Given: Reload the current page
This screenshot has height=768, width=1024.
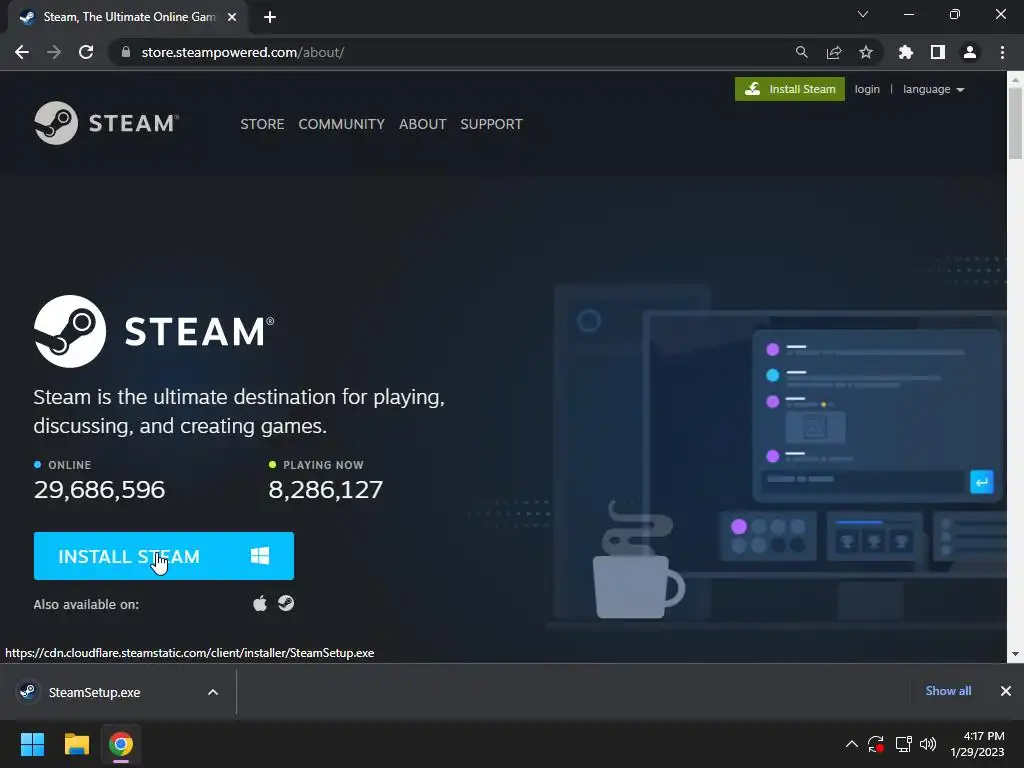Looking at the screenshot, I should tap(86, 52).
